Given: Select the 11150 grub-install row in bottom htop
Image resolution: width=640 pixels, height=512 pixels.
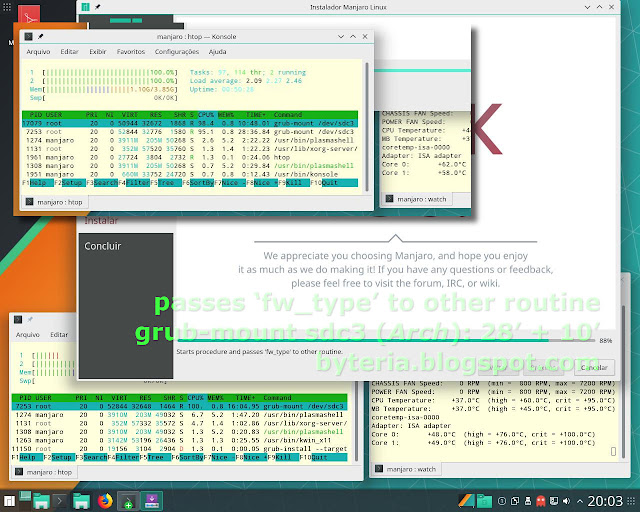Looking at the screenshot, I should click(x=179, y=449).
